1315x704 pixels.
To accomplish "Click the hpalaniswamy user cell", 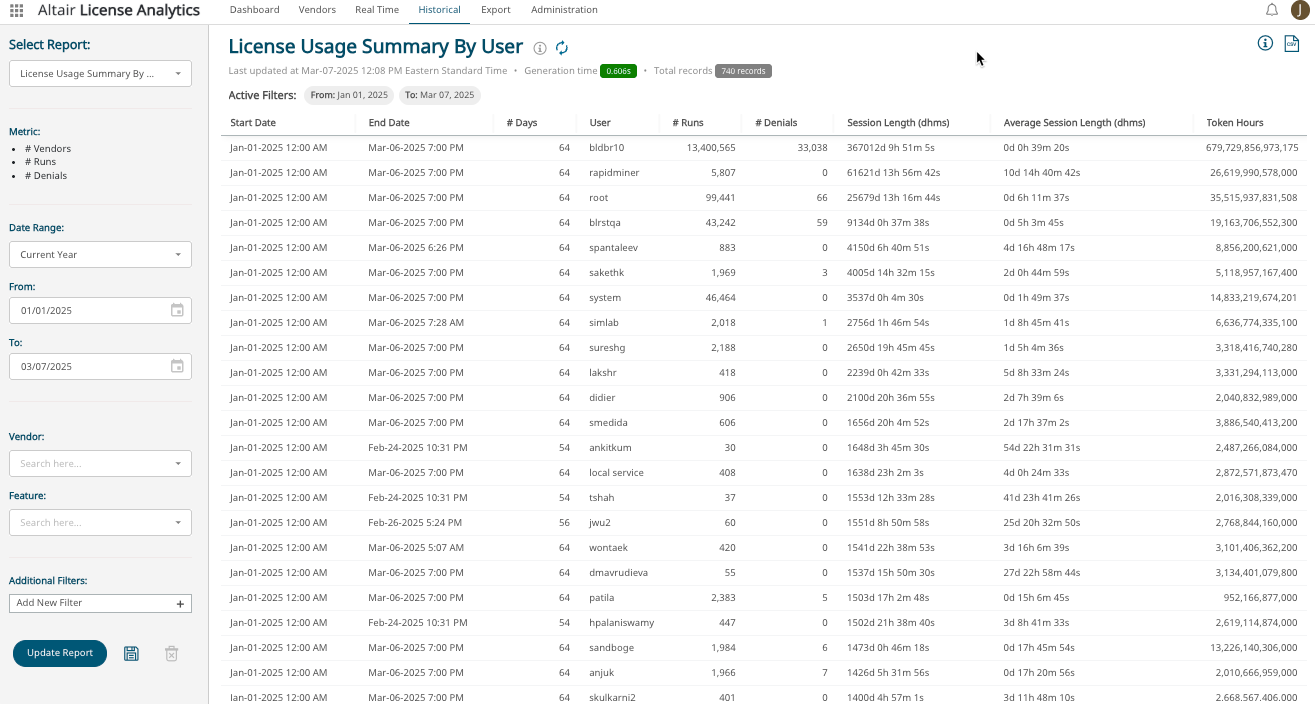I will (x=622, y=623).
